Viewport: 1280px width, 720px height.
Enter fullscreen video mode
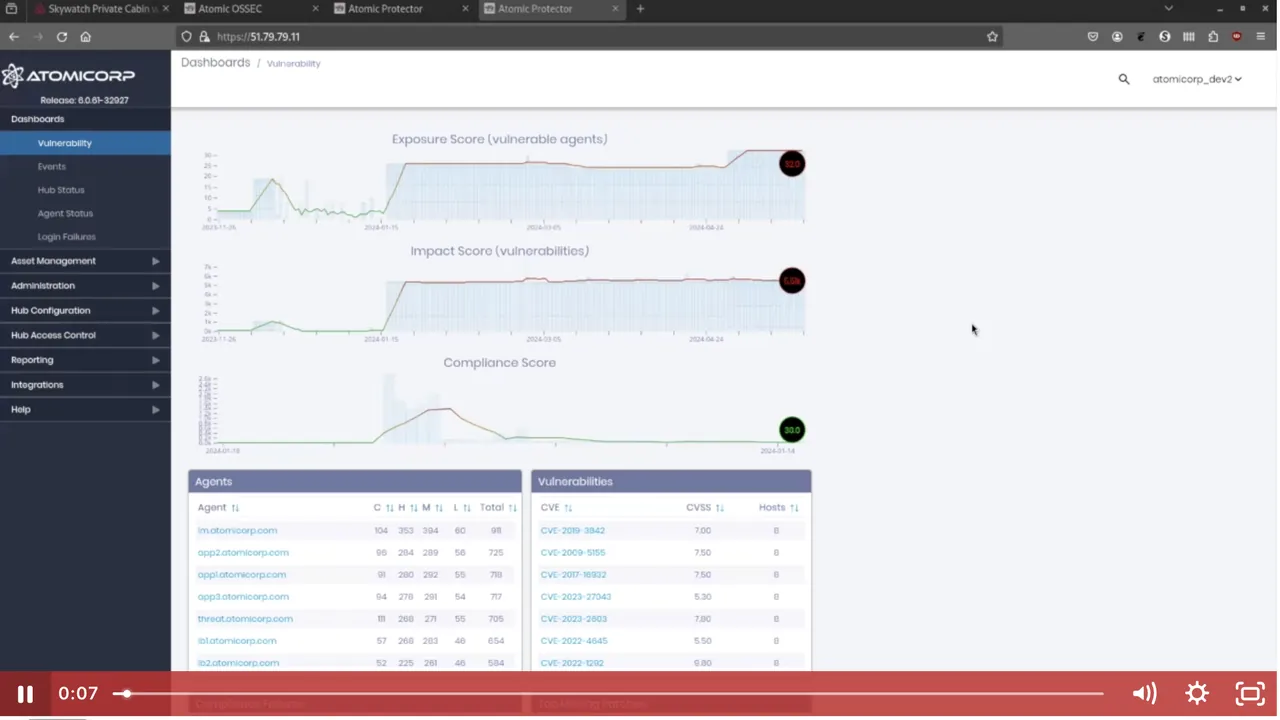(1250, 693)
